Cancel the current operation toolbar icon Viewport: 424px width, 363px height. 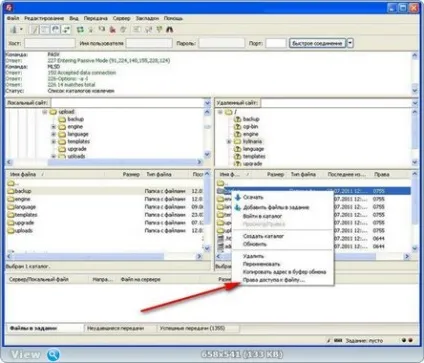(102, 30)
